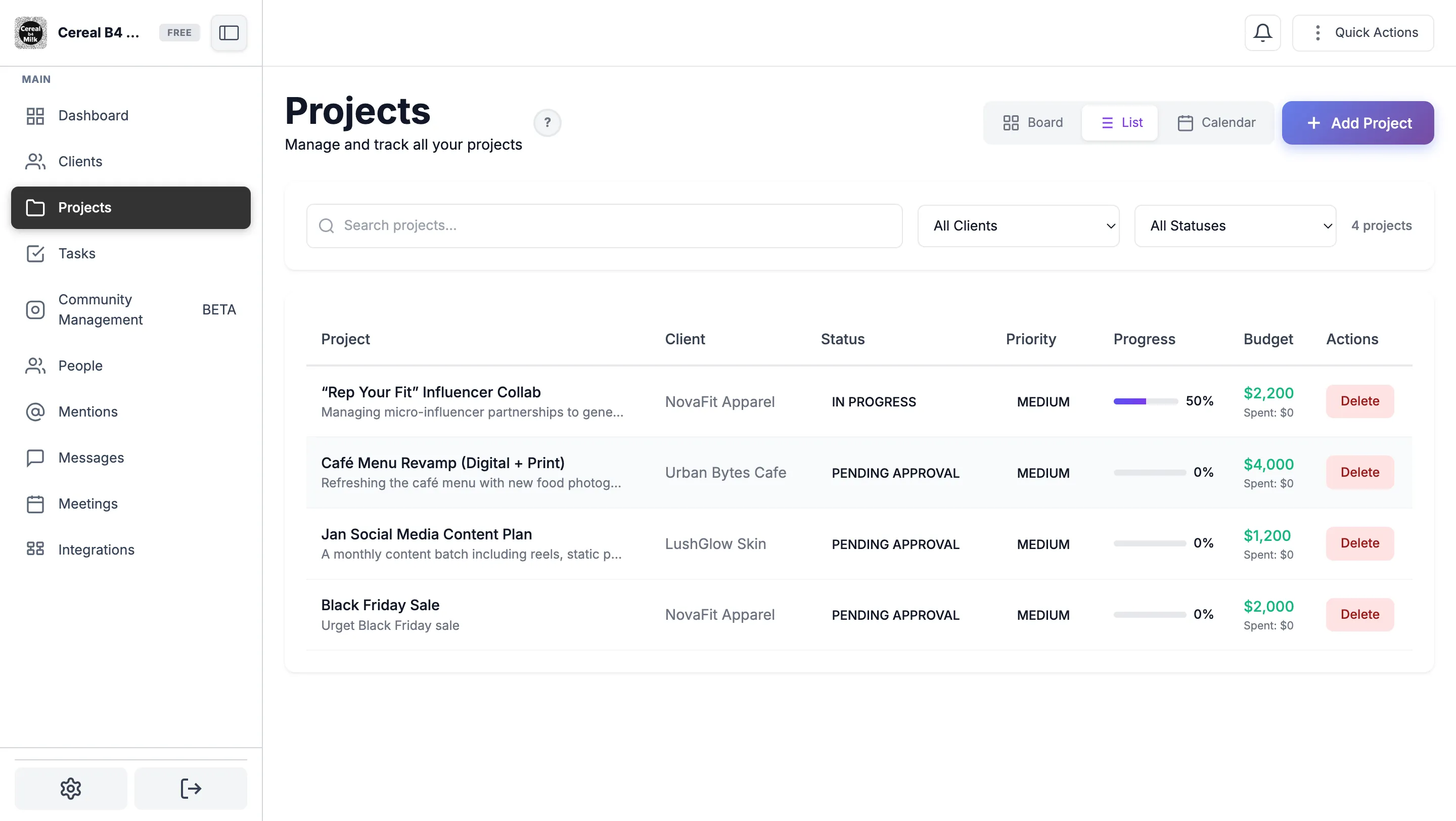The height and width of the screenshot is (821, 1456).
Task: Open the notifications bell
Action: [1262, 33]
